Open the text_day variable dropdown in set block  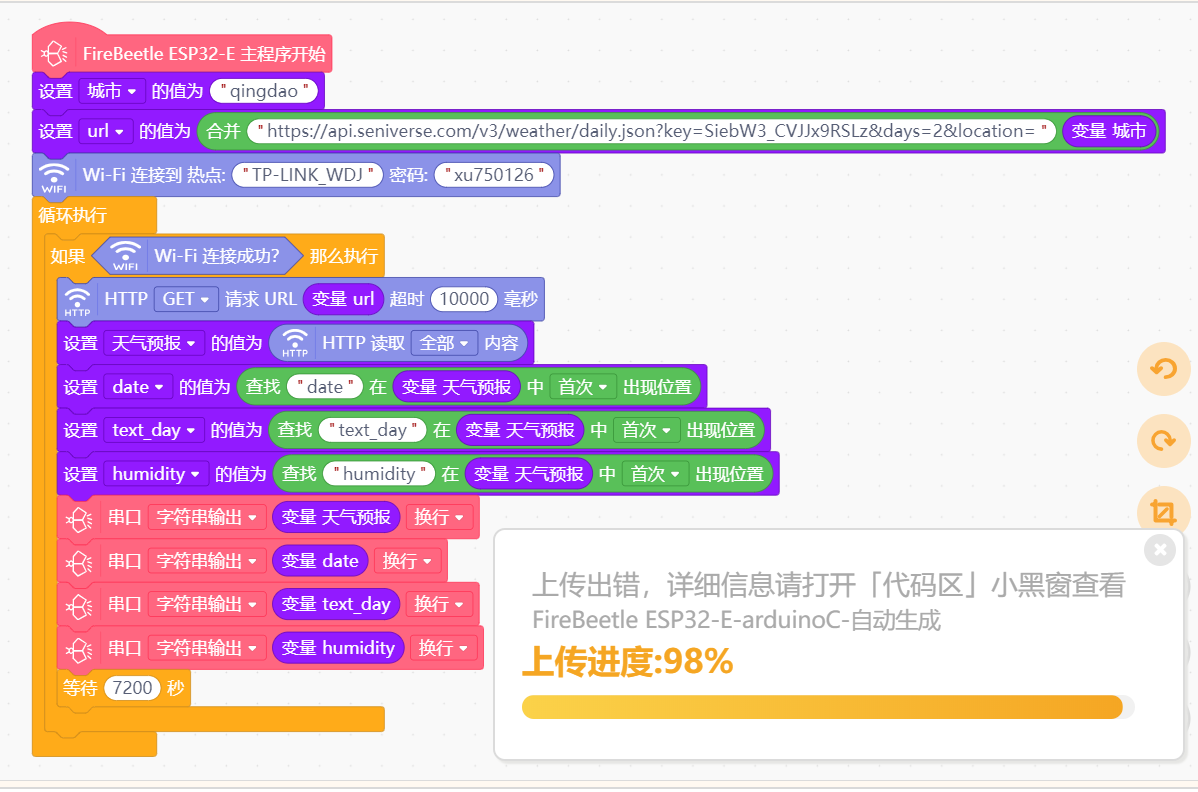tap(154, 430)
